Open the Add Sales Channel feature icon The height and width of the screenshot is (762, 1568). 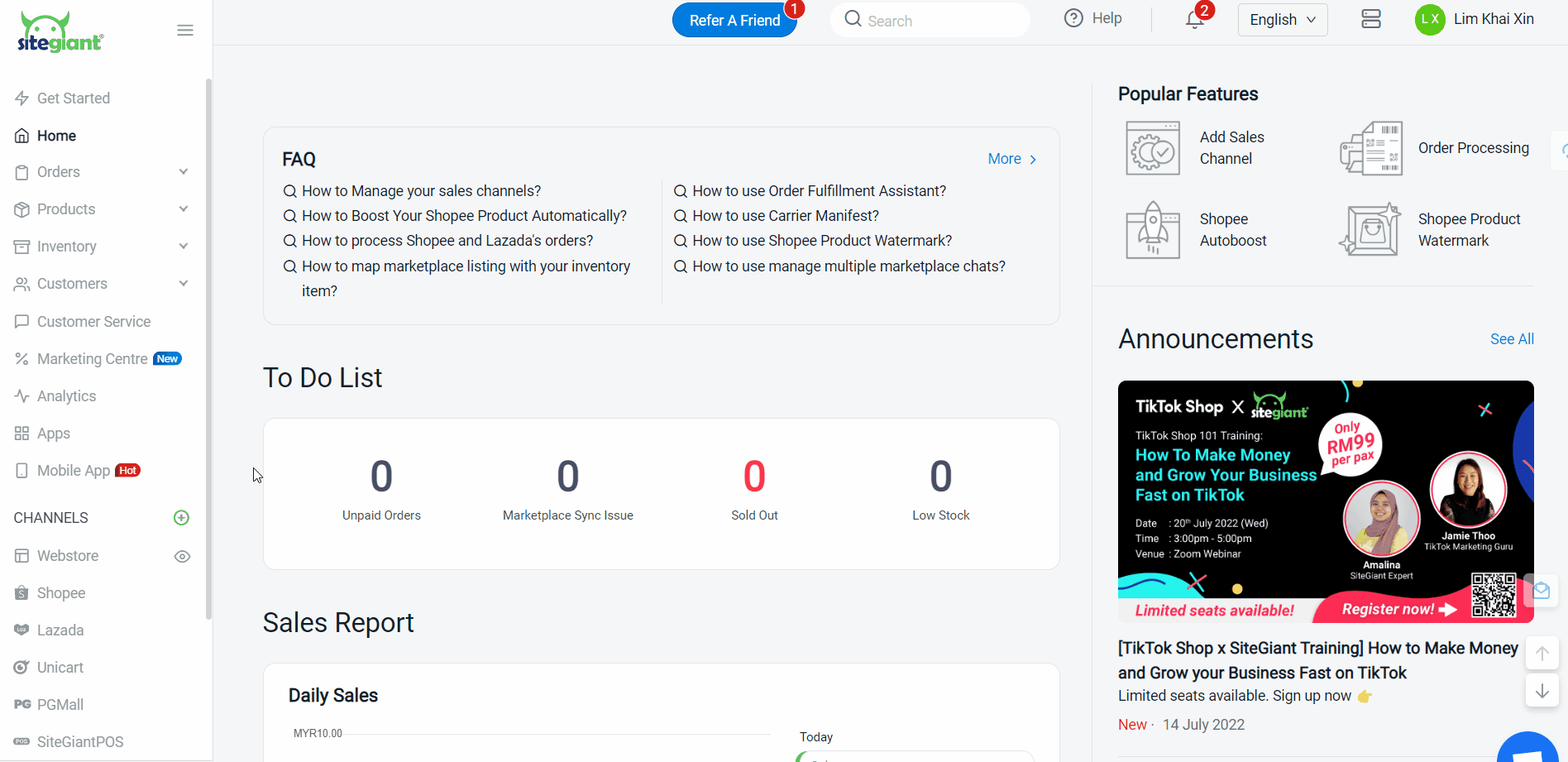tap(1152, 148)
